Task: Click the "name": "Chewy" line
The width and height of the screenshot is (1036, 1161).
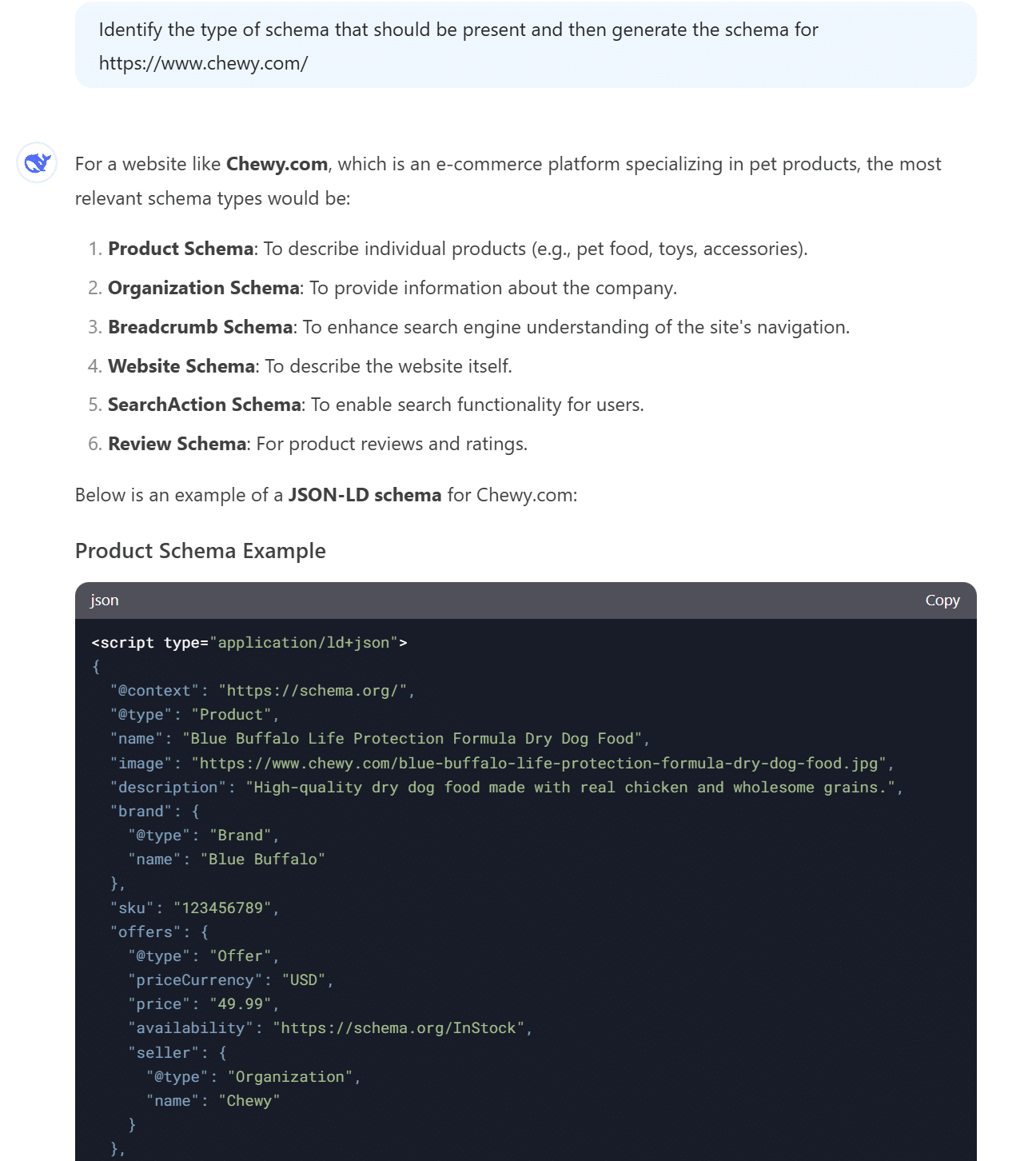Action: coord(213,1101)
